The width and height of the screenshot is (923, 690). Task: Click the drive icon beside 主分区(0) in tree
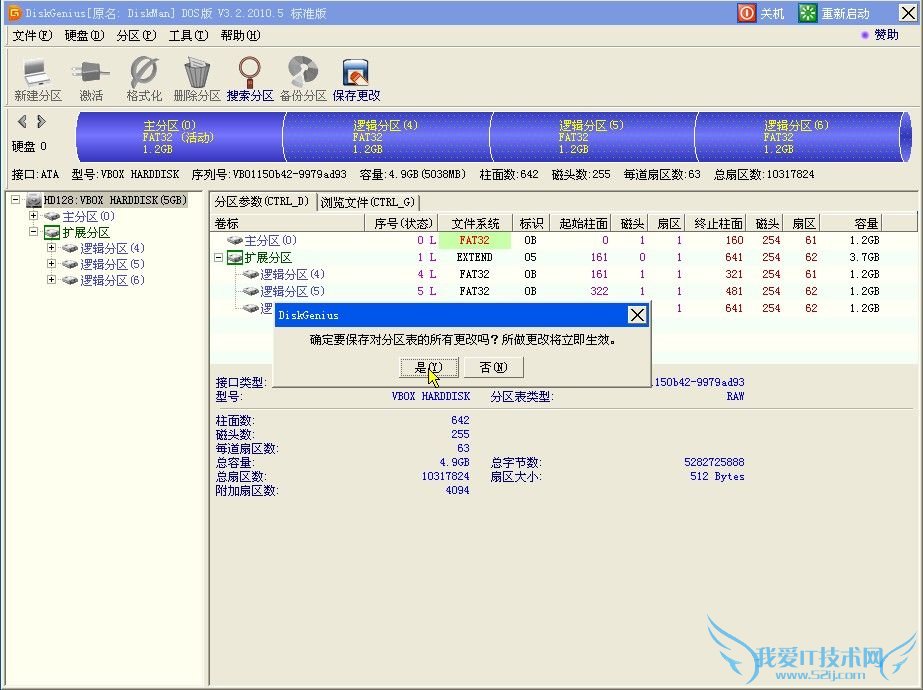[52, 216]
